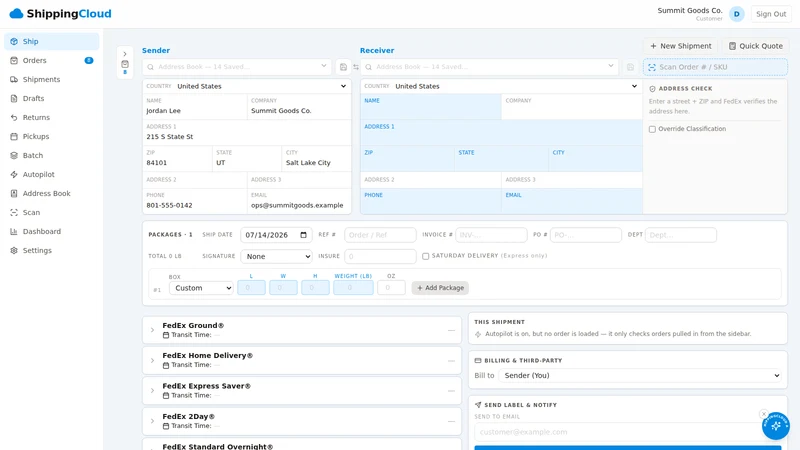Click the Ref # Order / Ref field
The height and width of the screenshot is (450, 800).
[380, 235]
